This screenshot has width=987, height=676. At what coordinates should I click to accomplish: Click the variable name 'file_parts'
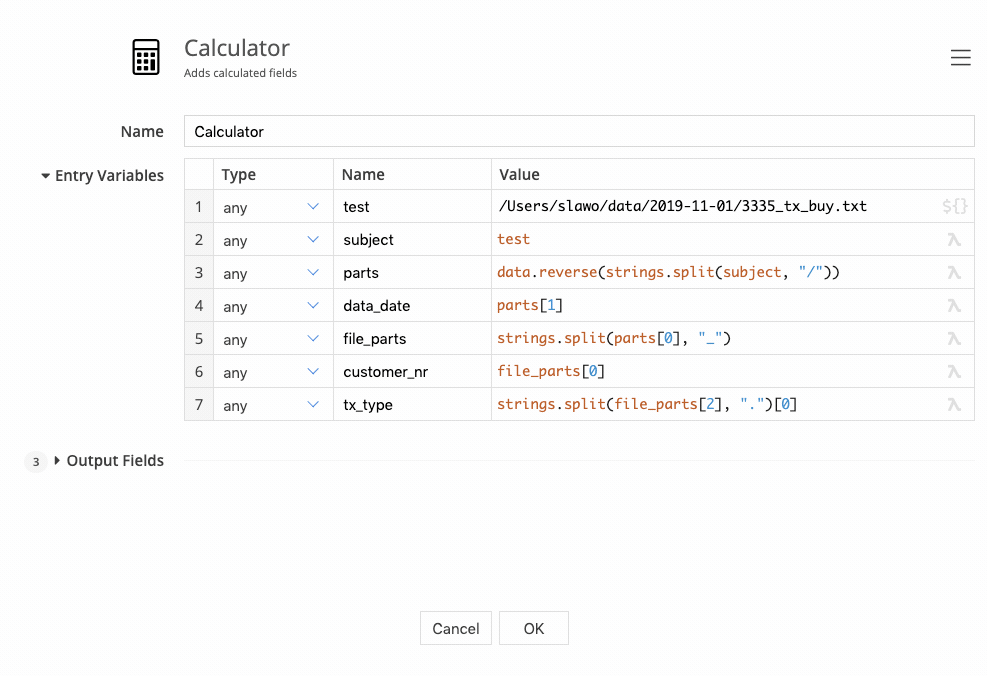click(x=375, y=339)
